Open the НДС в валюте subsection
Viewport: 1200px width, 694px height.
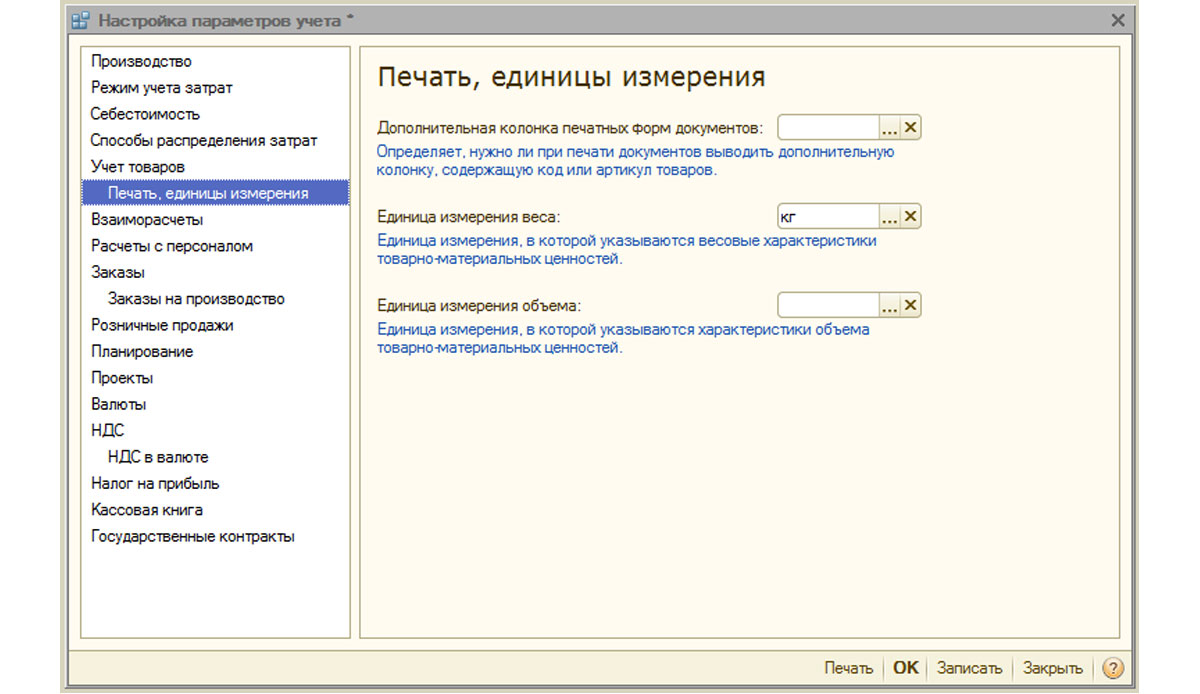coord(158,457)
